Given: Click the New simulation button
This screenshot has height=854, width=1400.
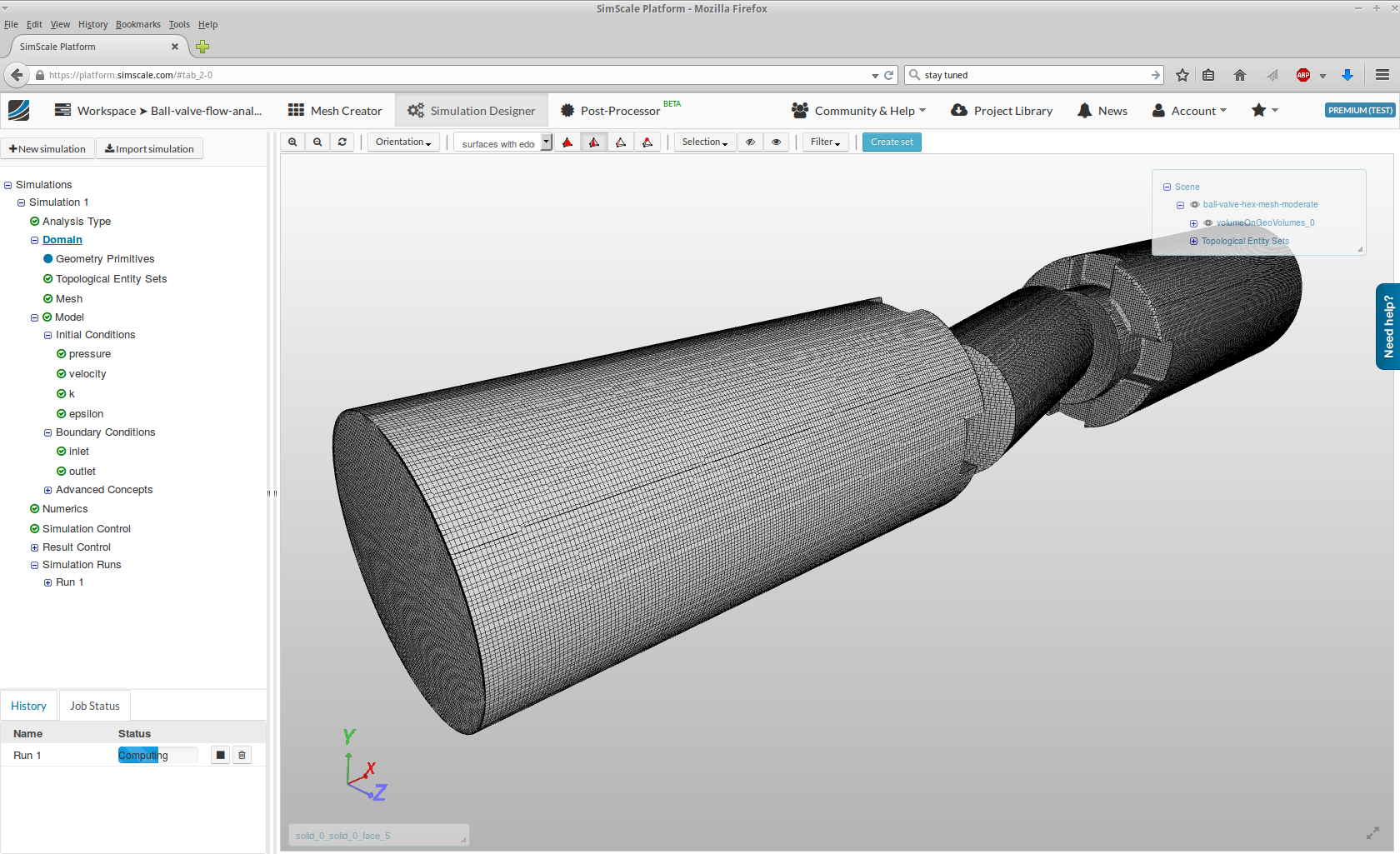Looking at the screenshot, I should 47,147.
